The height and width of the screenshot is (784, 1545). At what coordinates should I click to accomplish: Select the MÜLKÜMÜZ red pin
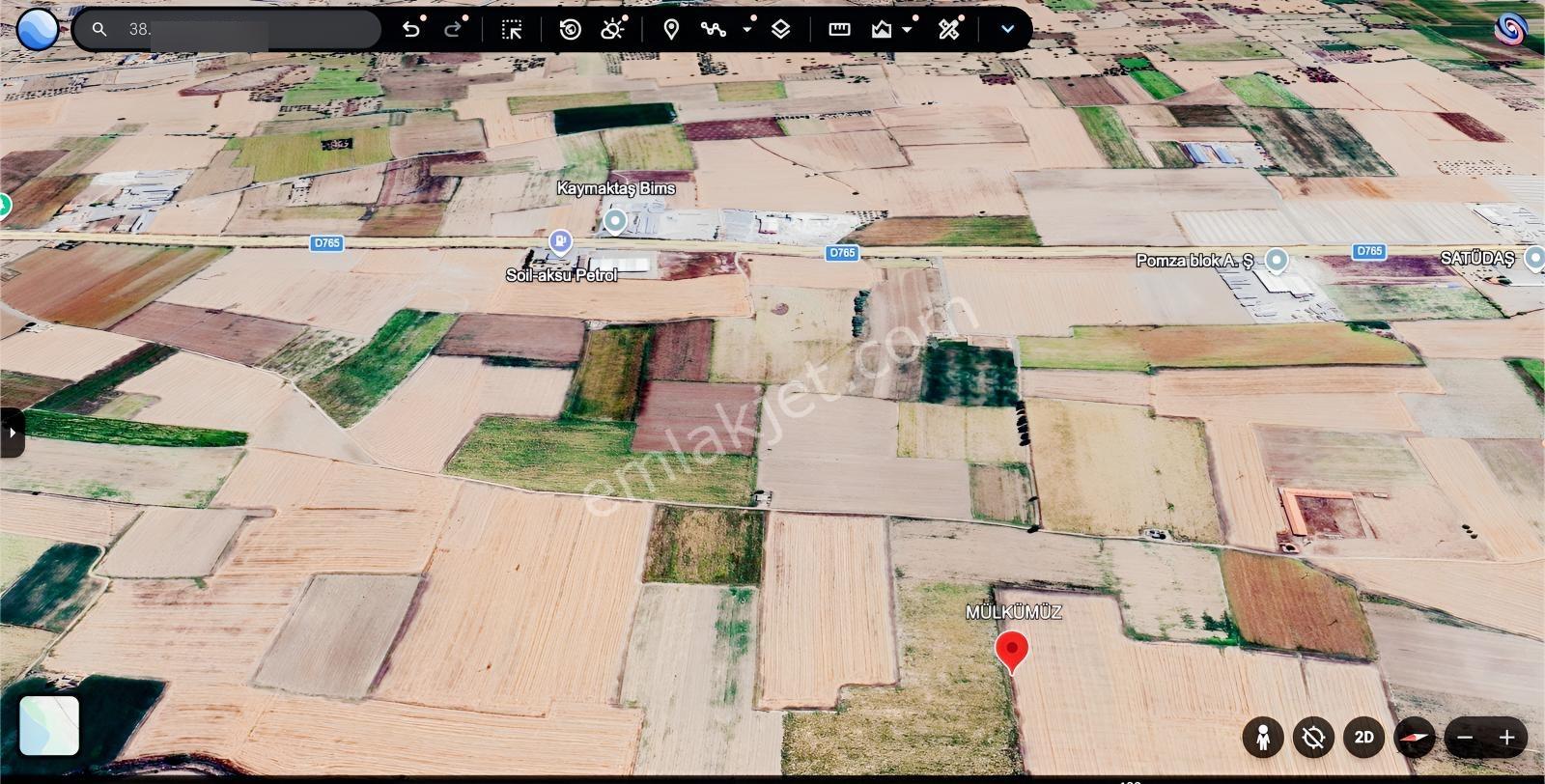tap(1012, 652)
